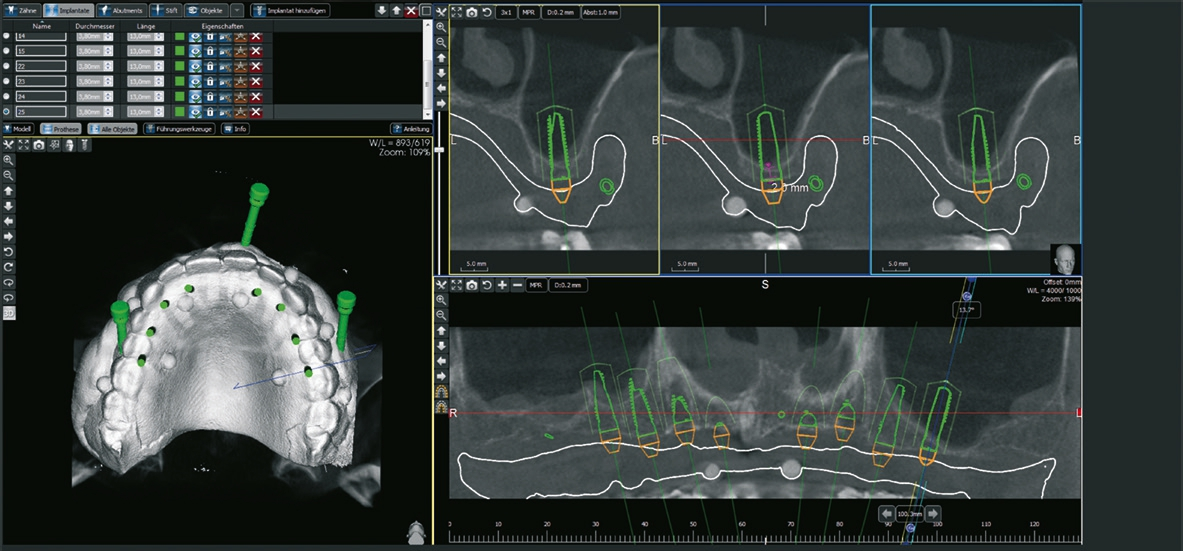
Task: Move the selected implant up in the list
Action: (x=396, y=10)
